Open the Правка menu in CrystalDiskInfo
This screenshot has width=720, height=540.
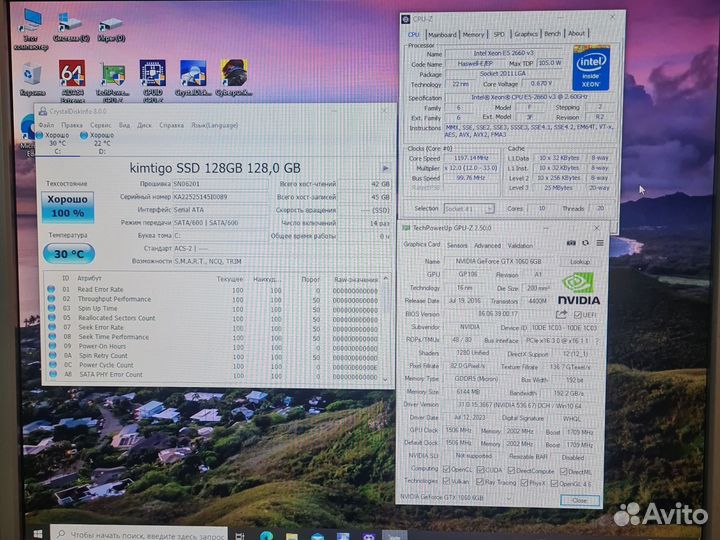(x=72, y=125)
